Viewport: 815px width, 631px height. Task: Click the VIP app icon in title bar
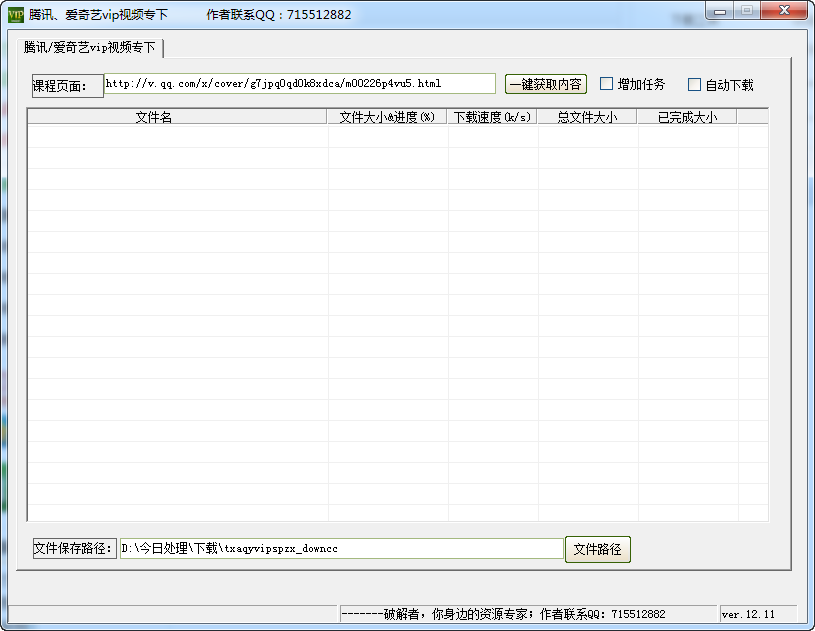pyautogui.click(x=15, y=15)
